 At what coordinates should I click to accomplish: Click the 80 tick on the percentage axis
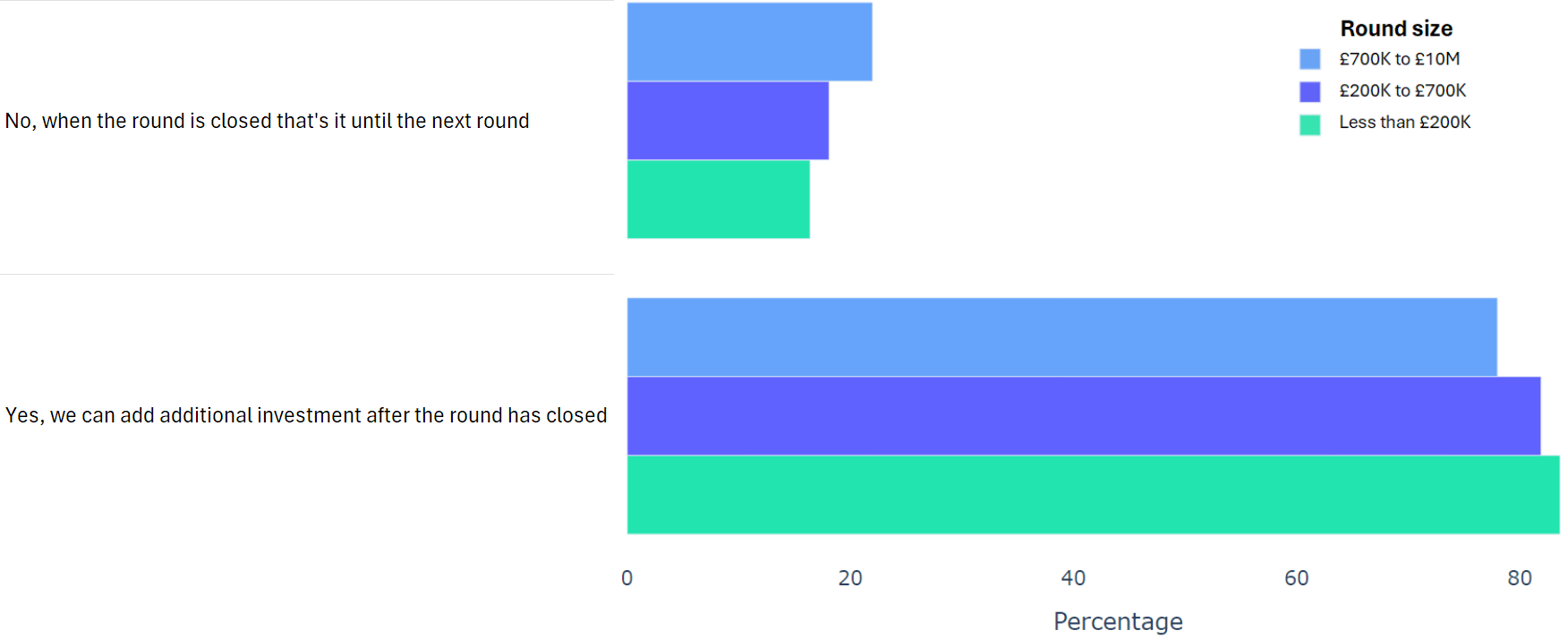coord(1520,578)
